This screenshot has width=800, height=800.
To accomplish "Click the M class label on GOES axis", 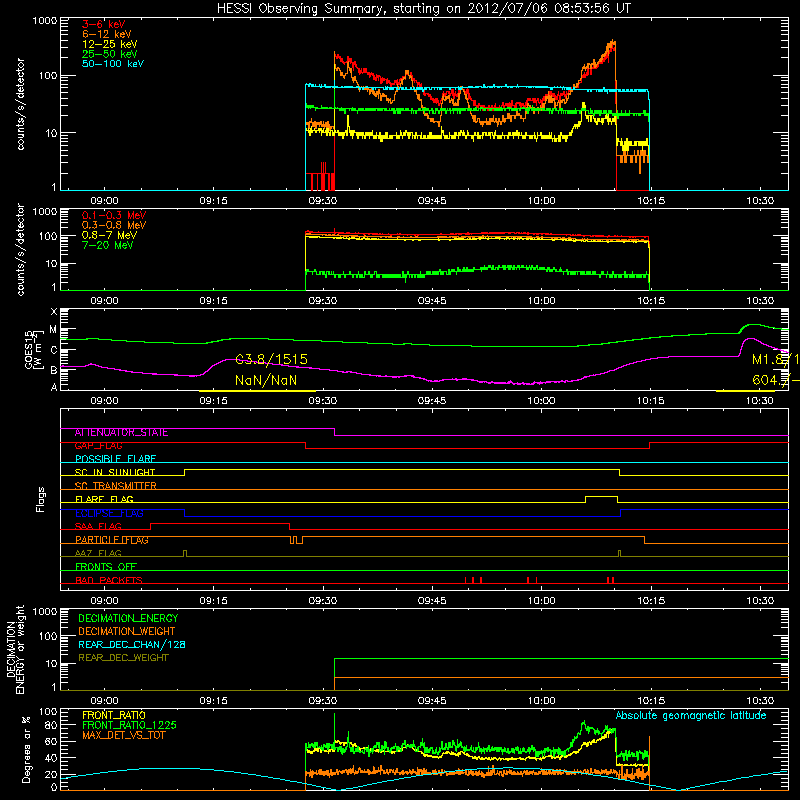I will coord(53,330).
